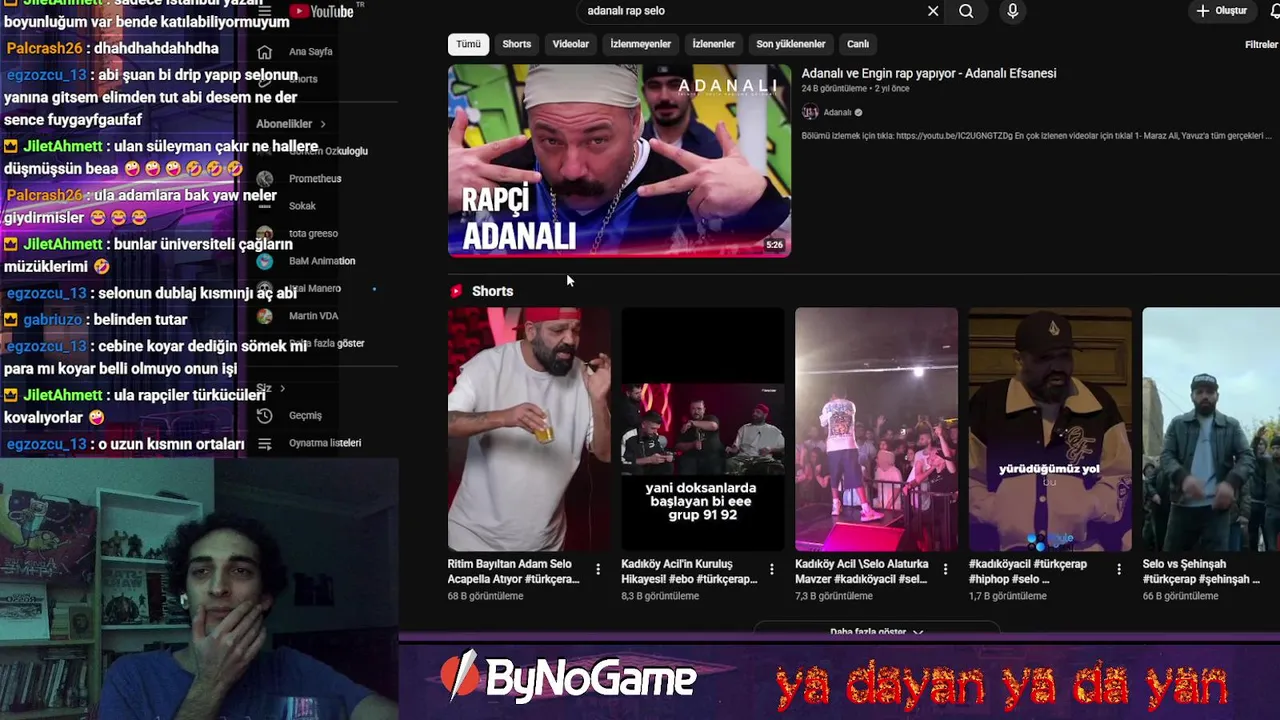1280x720 pixels.
Task: Click the YouTube logo
Action: [321, 11]
